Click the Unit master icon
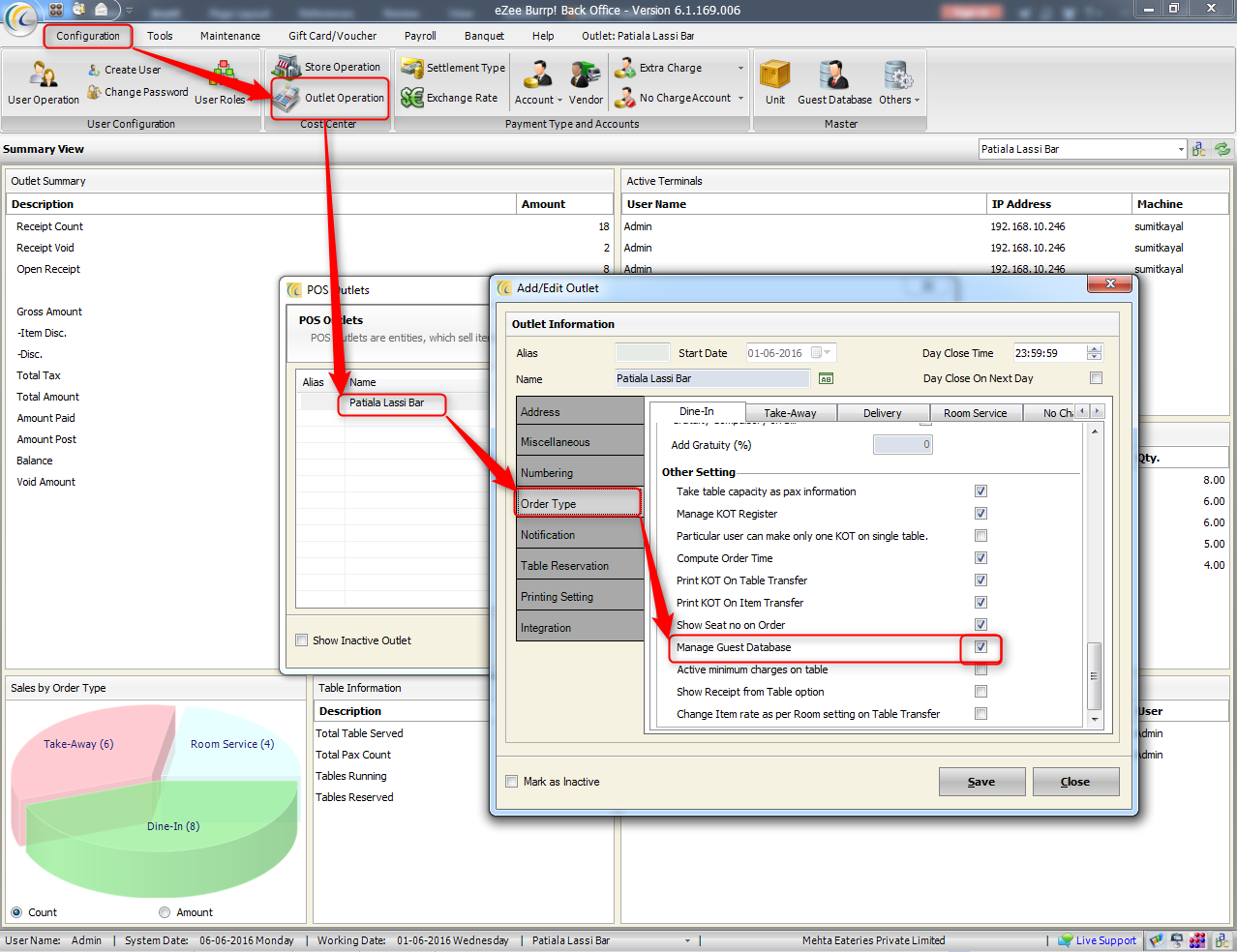The height and width of the screenshot is (952, 1237). point(775,82)
